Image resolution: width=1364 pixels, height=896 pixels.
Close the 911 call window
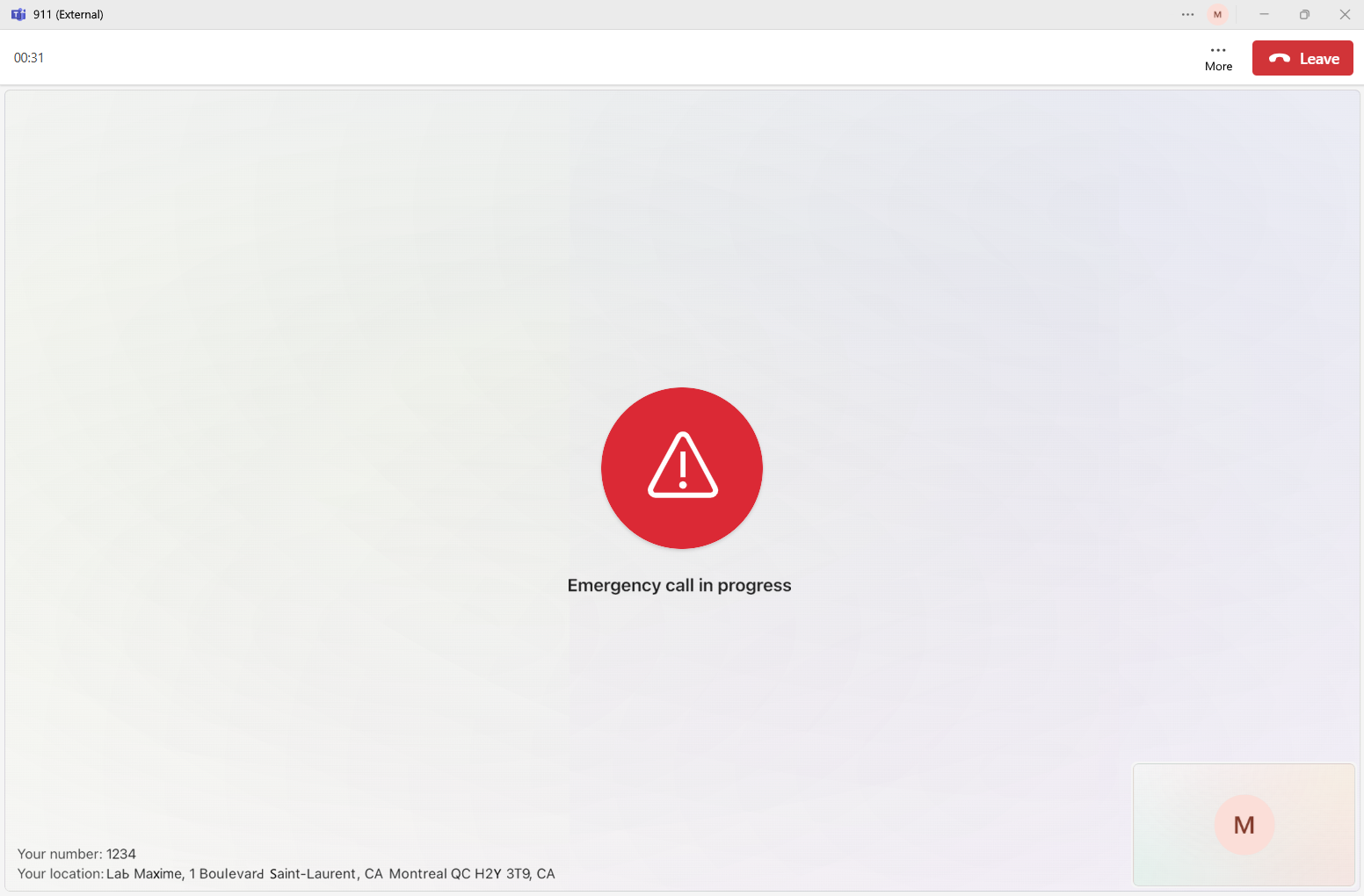tap(1345, 14)
